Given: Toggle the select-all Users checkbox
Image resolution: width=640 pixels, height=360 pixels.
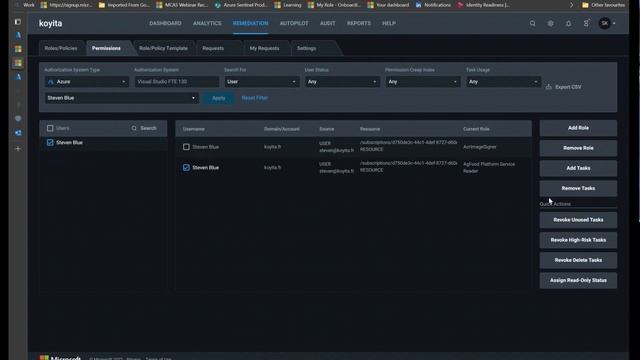Looking at the screenshot, I should point(50,128).
